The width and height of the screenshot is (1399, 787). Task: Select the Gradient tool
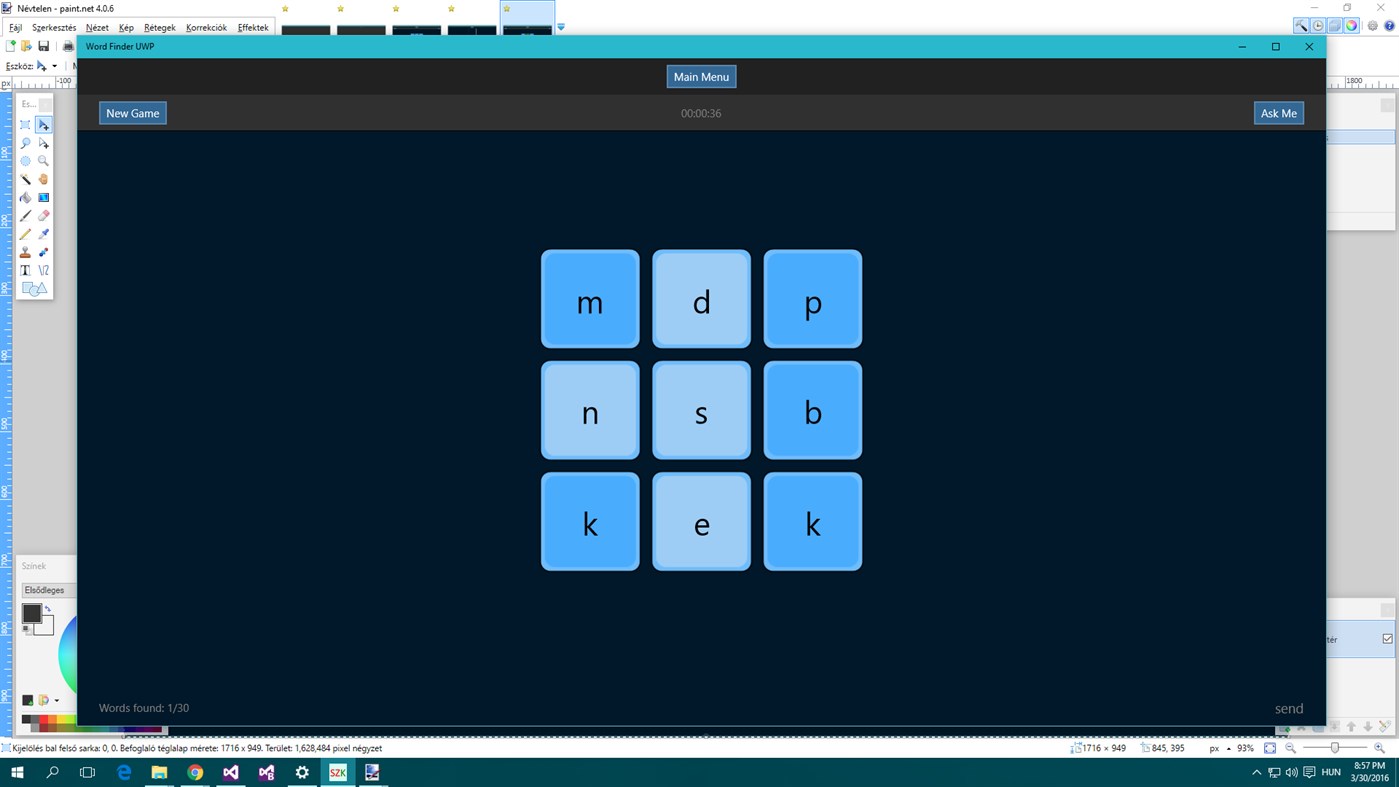43,197
